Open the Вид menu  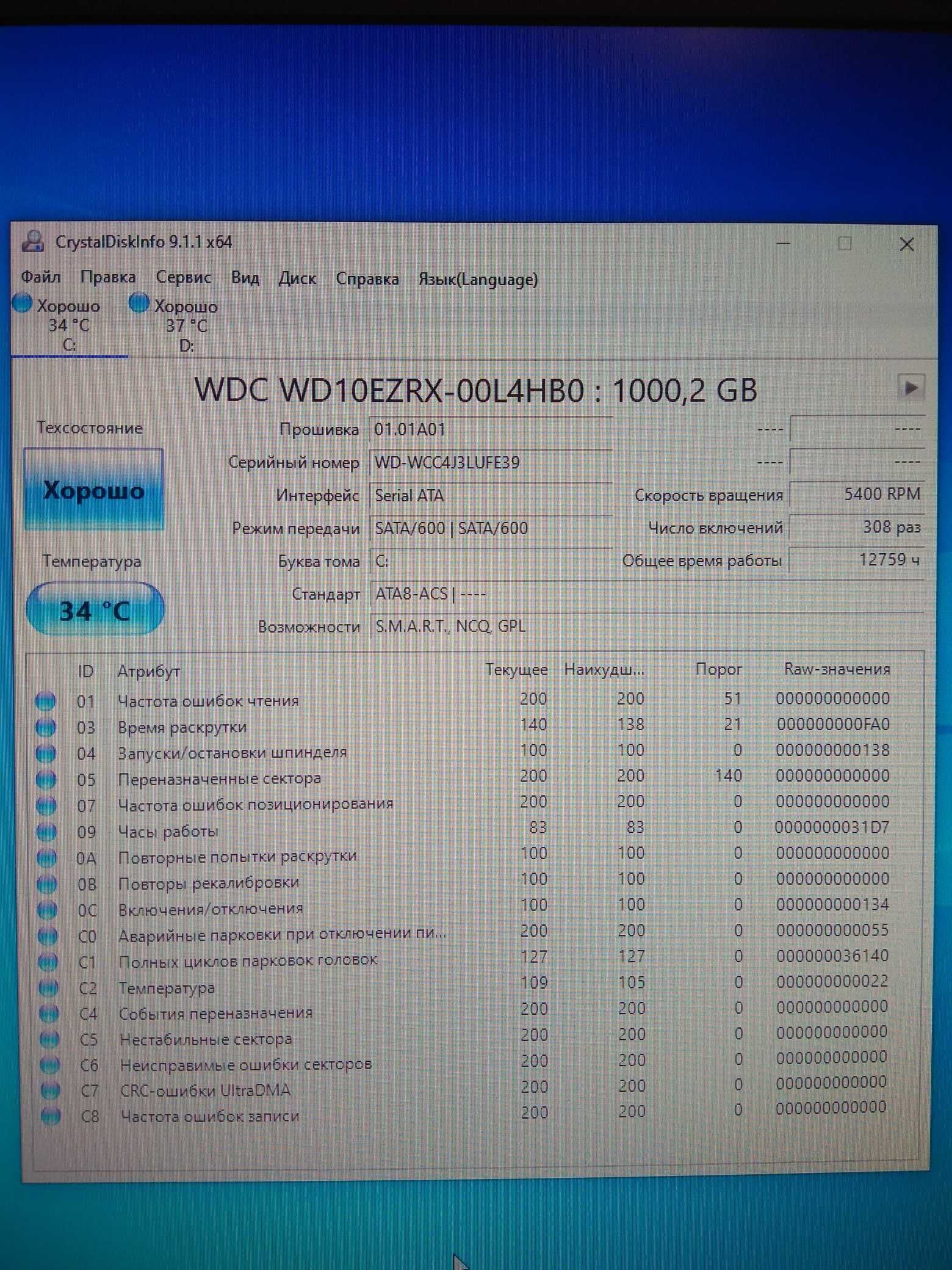click(x=245, y=278)
